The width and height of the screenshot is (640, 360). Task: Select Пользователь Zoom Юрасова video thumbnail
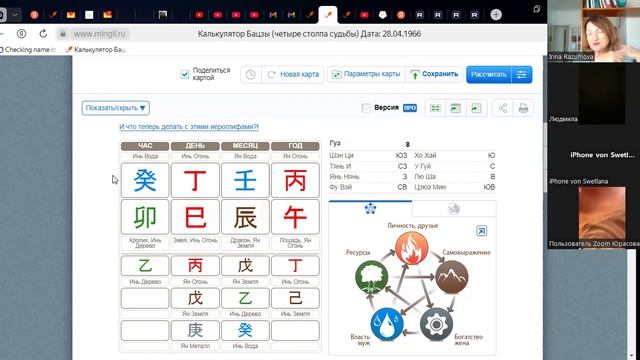coord(593,217)
